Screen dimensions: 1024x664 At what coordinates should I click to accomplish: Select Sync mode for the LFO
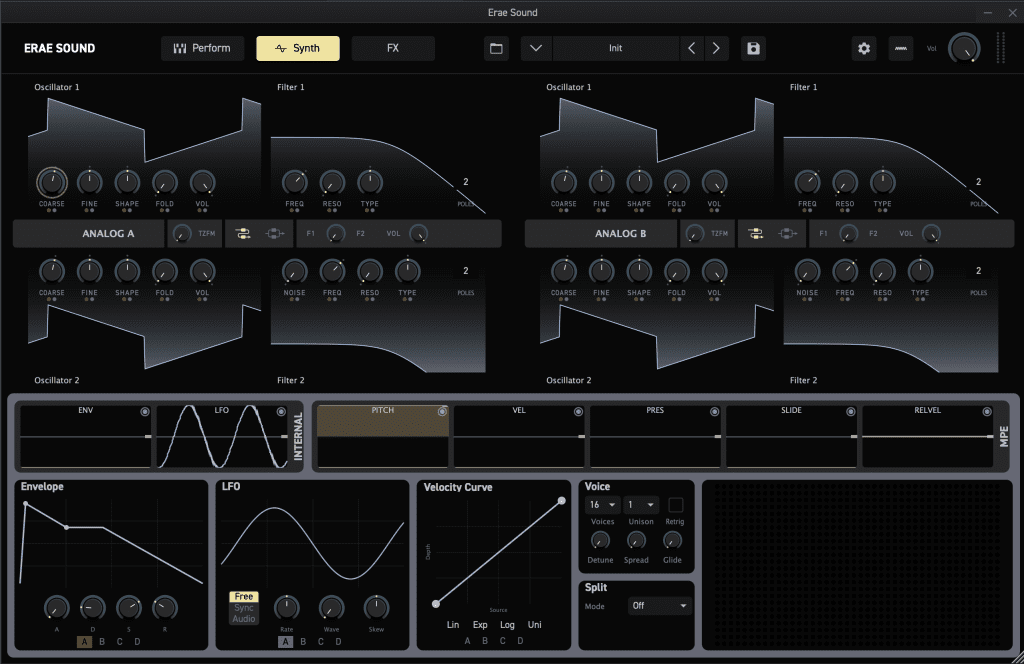(244, 608)
